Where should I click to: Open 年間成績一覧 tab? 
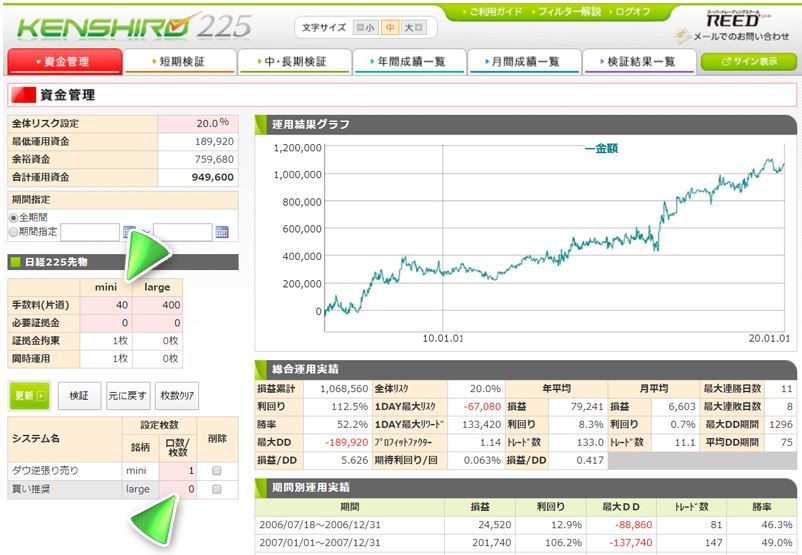[x=410, y=62]
